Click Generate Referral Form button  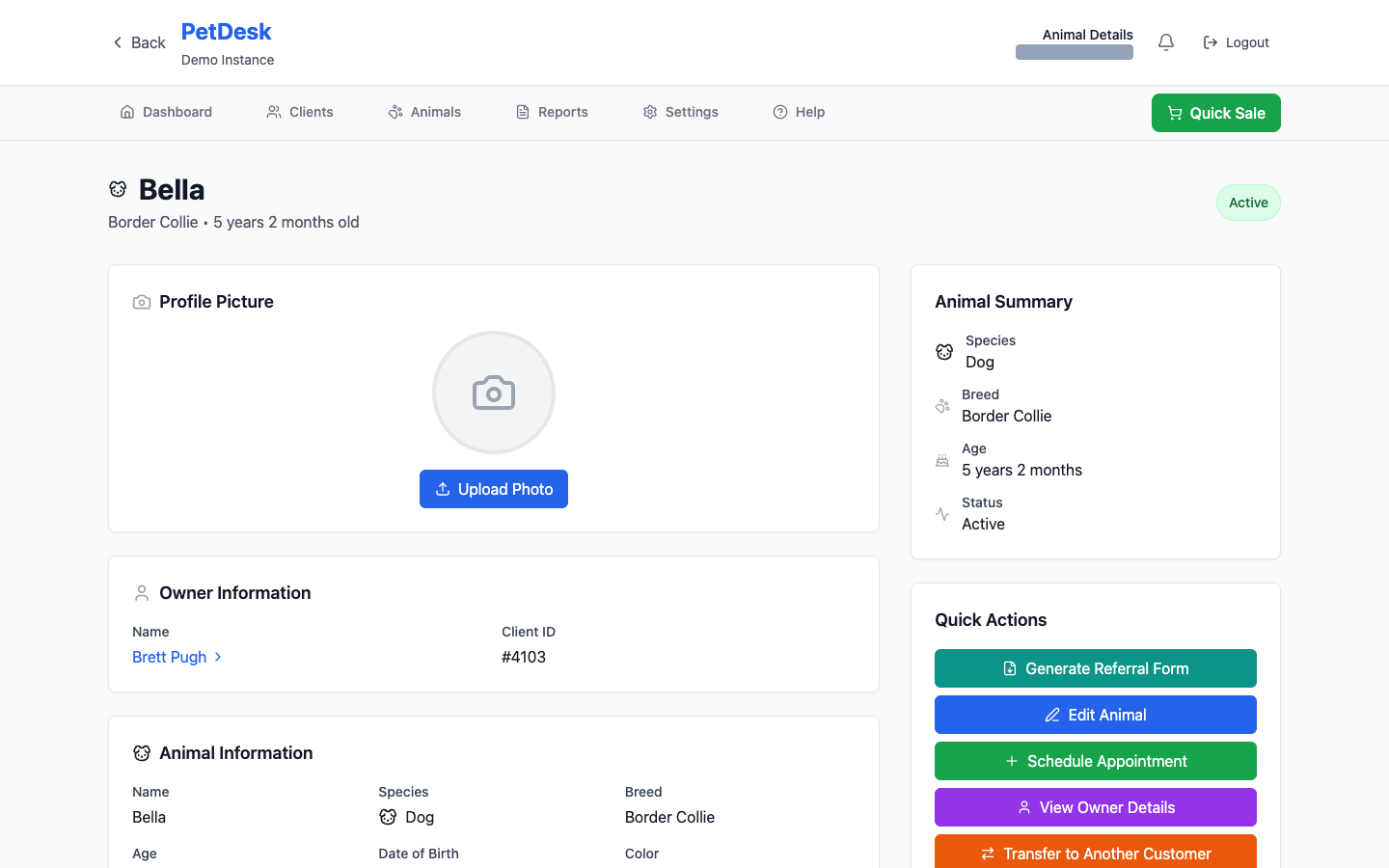(x=1096, y=668)
